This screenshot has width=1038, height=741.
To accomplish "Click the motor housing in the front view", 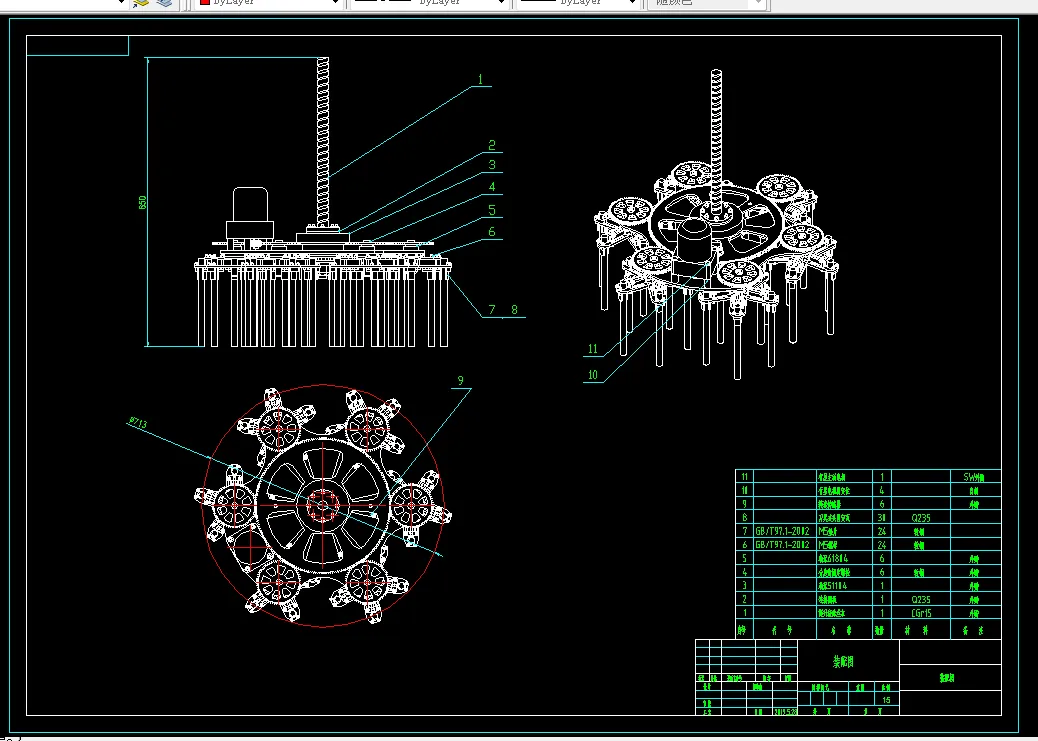I will (x=250, y=213).
